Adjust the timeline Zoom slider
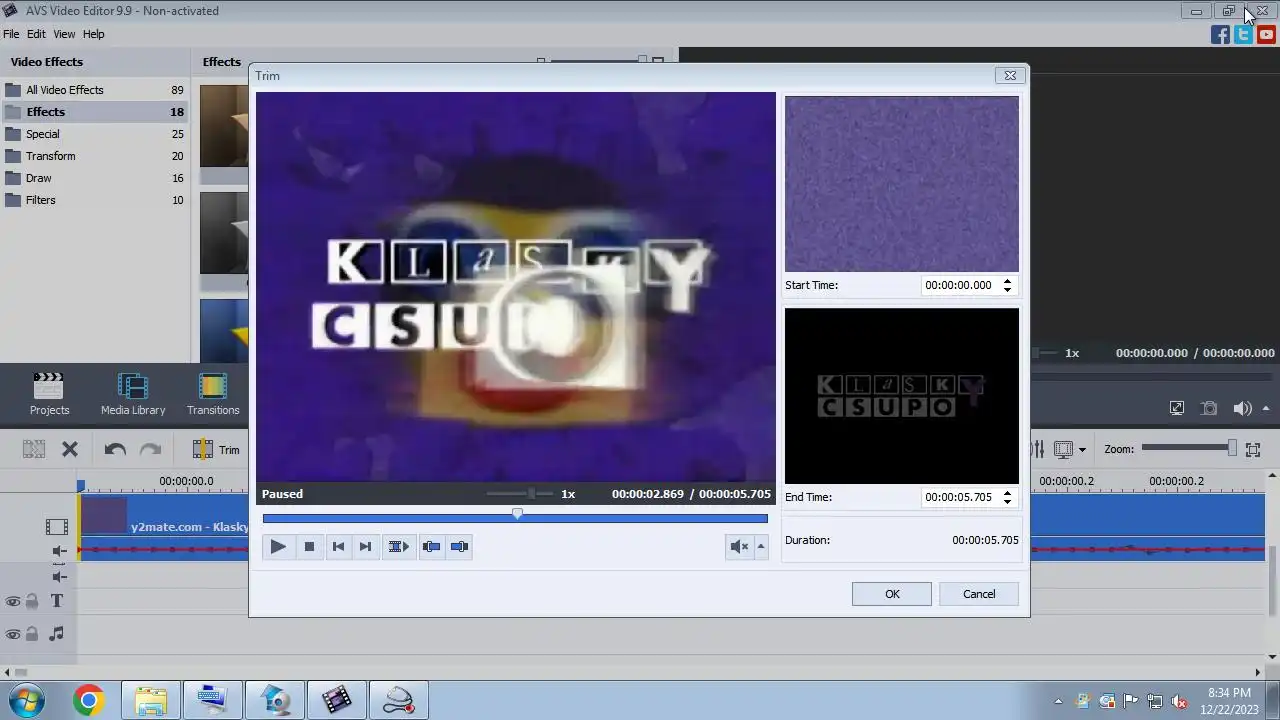Screen dimensions: 1280x720 click(x=1189, y=449)
